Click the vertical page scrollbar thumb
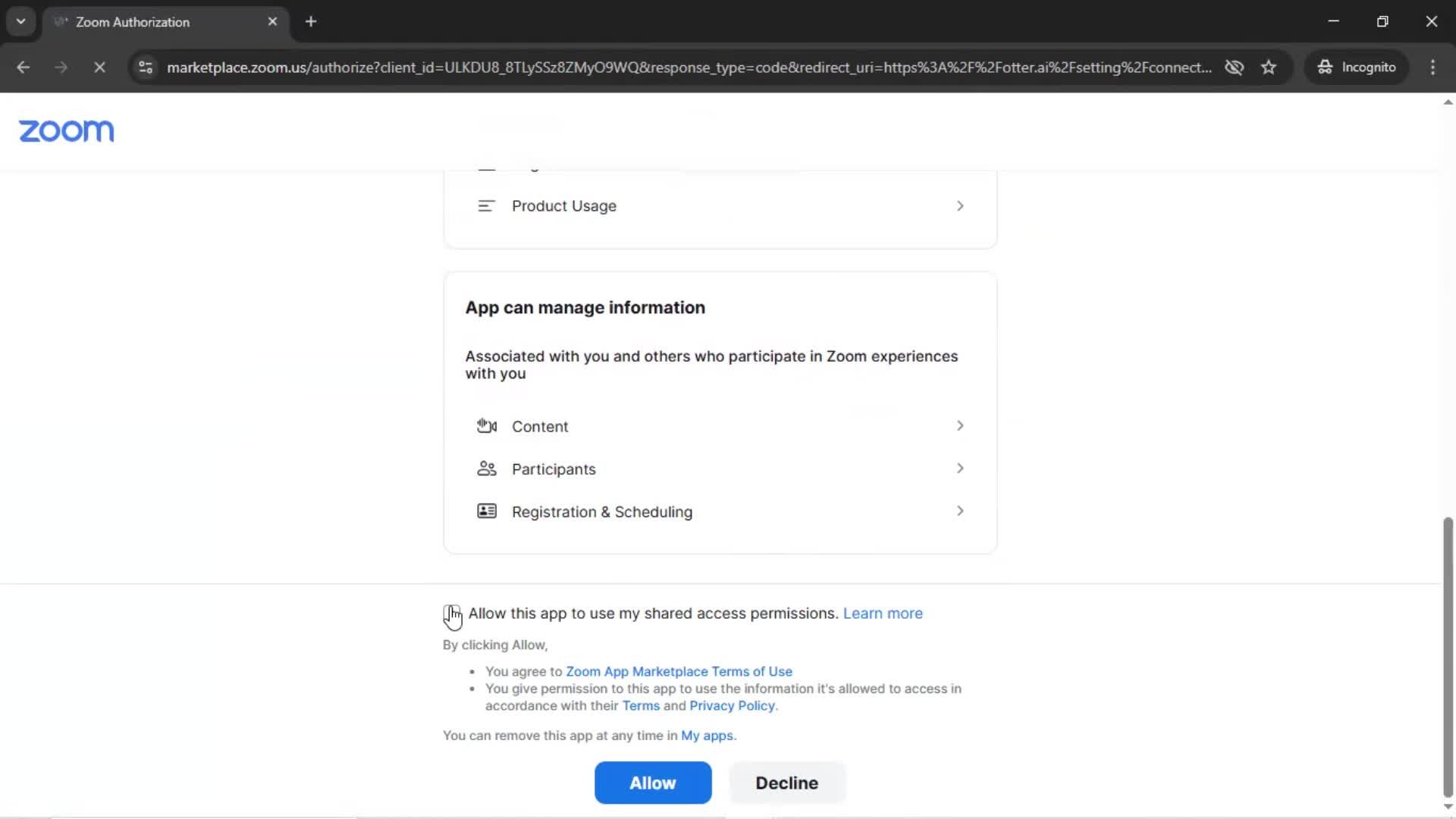This screenshot has height=819, width=1456. click(x=1448, y=657)
